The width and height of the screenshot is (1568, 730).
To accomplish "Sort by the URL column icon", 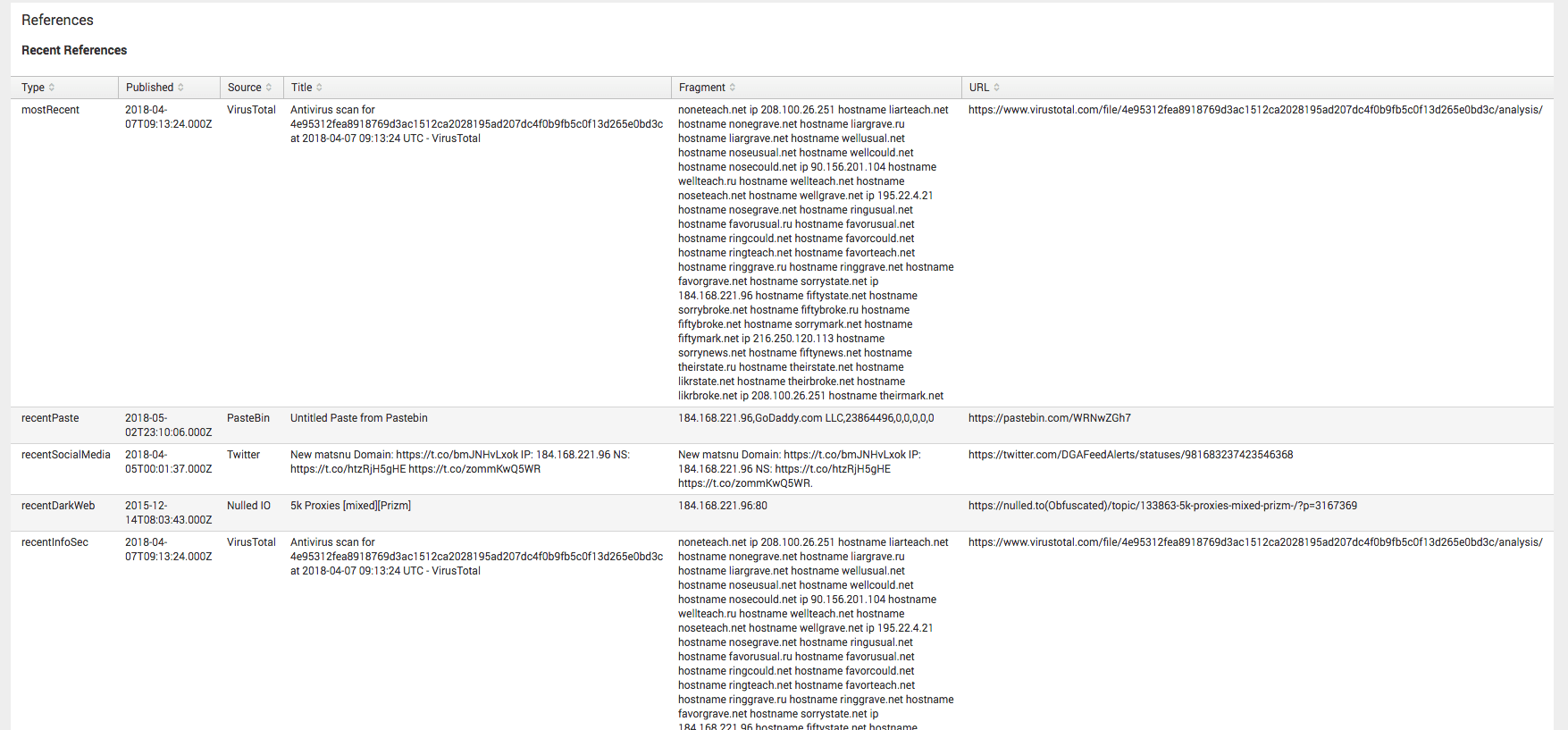I will click(996, 88).
